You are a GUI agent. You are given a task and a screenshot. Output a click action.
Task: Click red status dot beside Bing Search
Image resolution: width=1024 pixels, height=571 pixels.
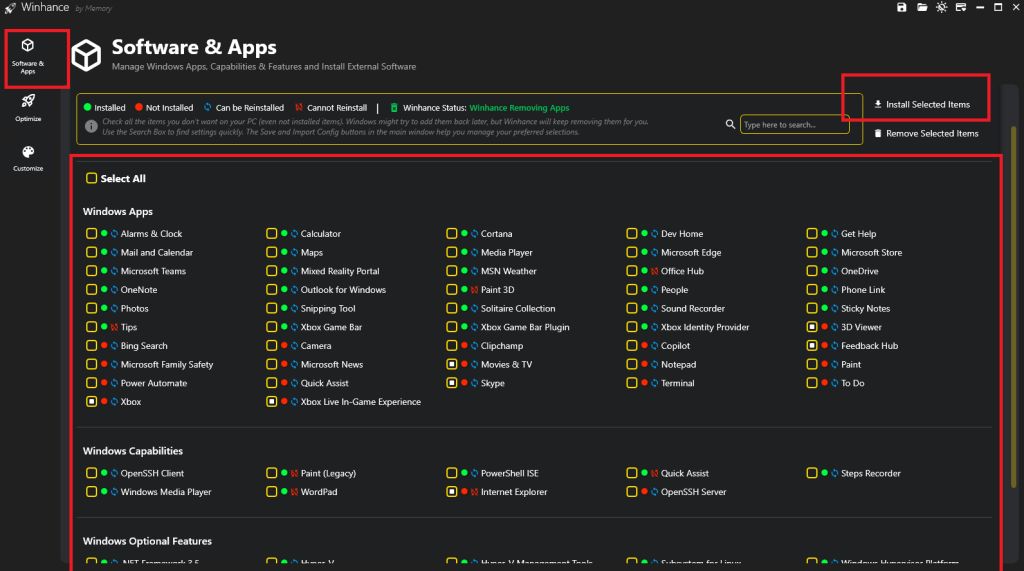[x=104, y=345]
